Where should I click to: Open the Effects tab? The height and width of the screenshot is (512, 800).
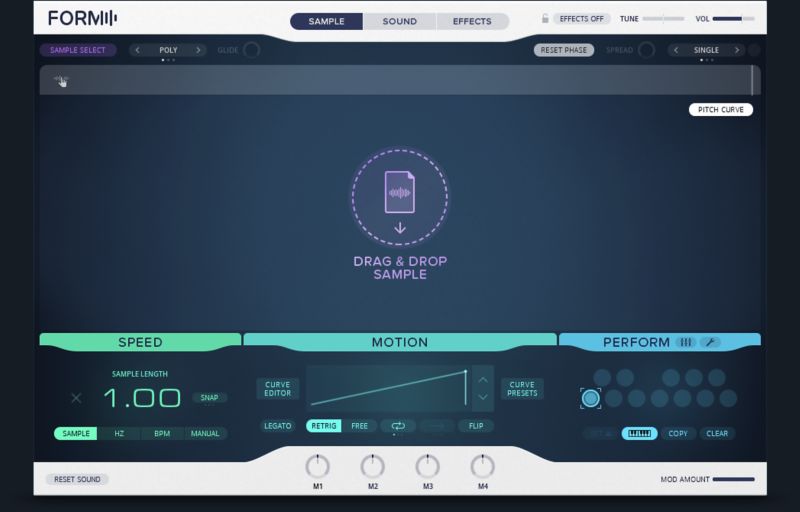pyautogui.click(x=472, y=21)
